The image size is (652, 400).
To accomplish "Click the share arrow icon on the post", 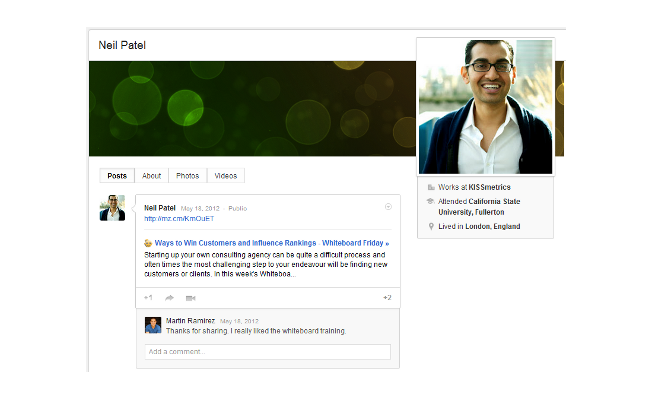I will coord(169,297).
